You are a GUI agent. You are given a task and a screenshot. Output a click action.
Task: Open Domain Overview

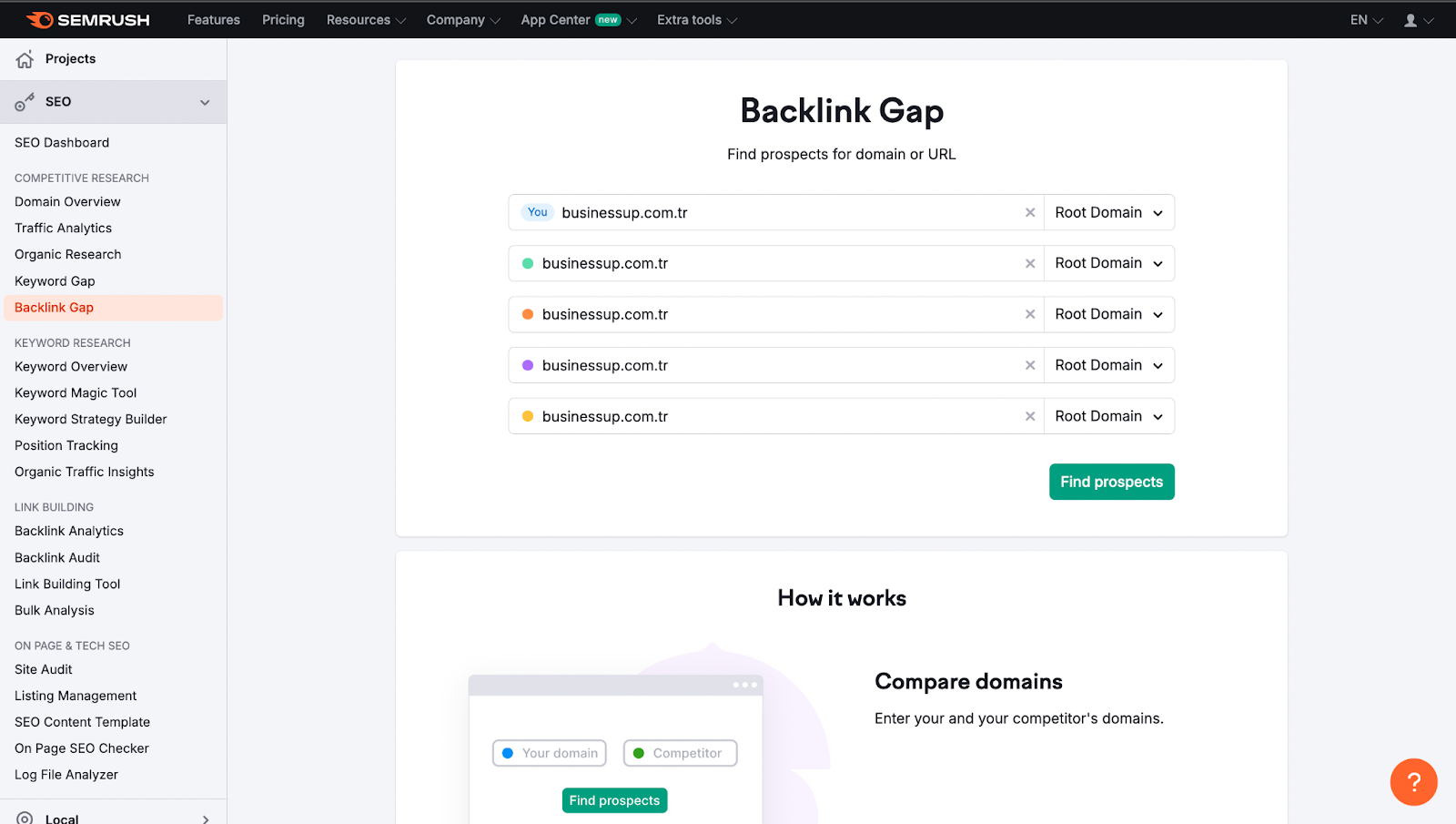coord(67,202)
